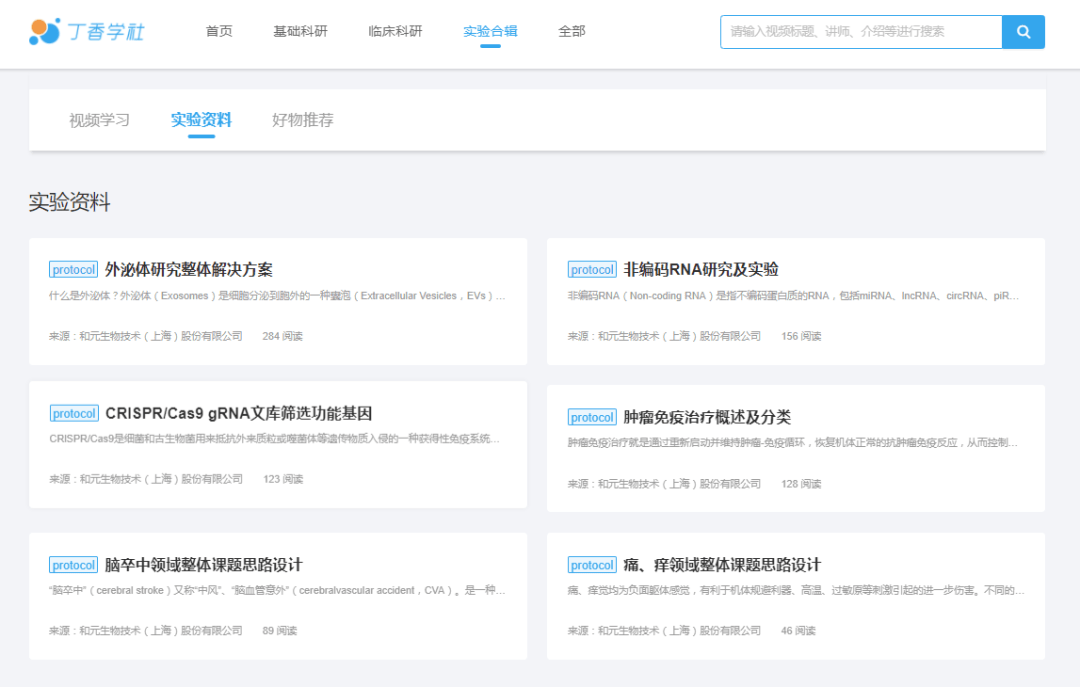Switch to the 视频学习 tab
Screen dimensions: 1080x687
(99, 120)
